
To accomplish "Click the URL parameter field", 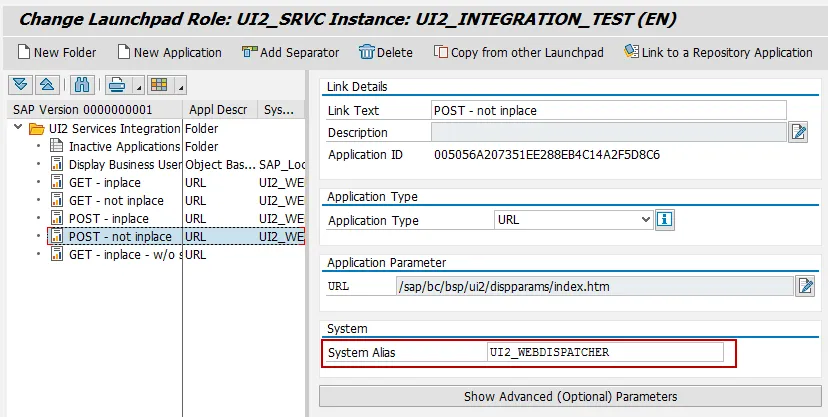I will click(595, 286).
